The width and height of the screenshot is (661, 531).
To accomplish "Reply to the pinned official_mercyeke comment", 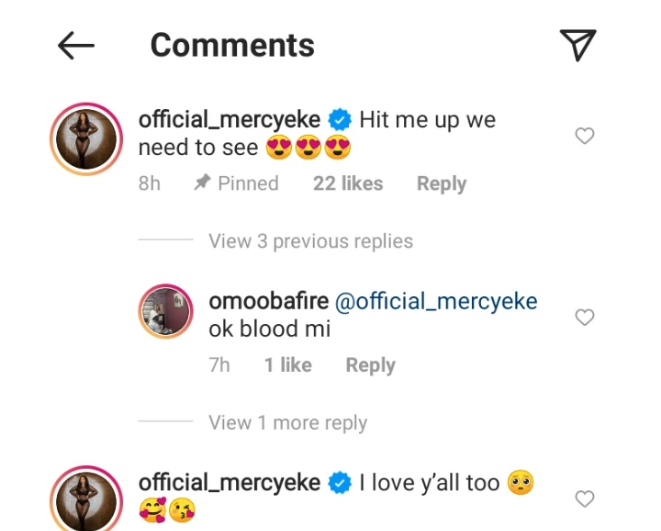I will tap(441, 184).
